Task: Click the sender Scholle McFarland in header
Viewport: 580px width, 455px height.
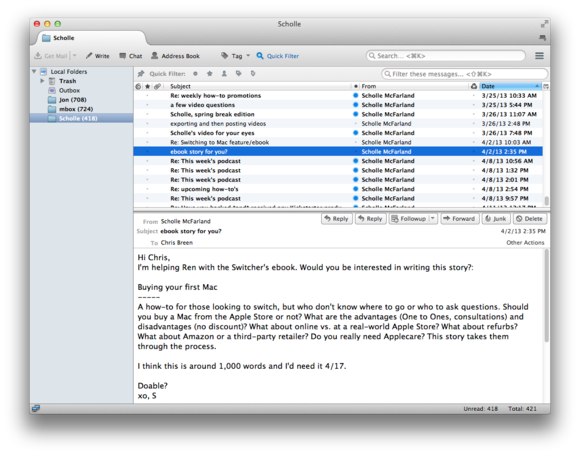Action: click(x=186, y=221)
